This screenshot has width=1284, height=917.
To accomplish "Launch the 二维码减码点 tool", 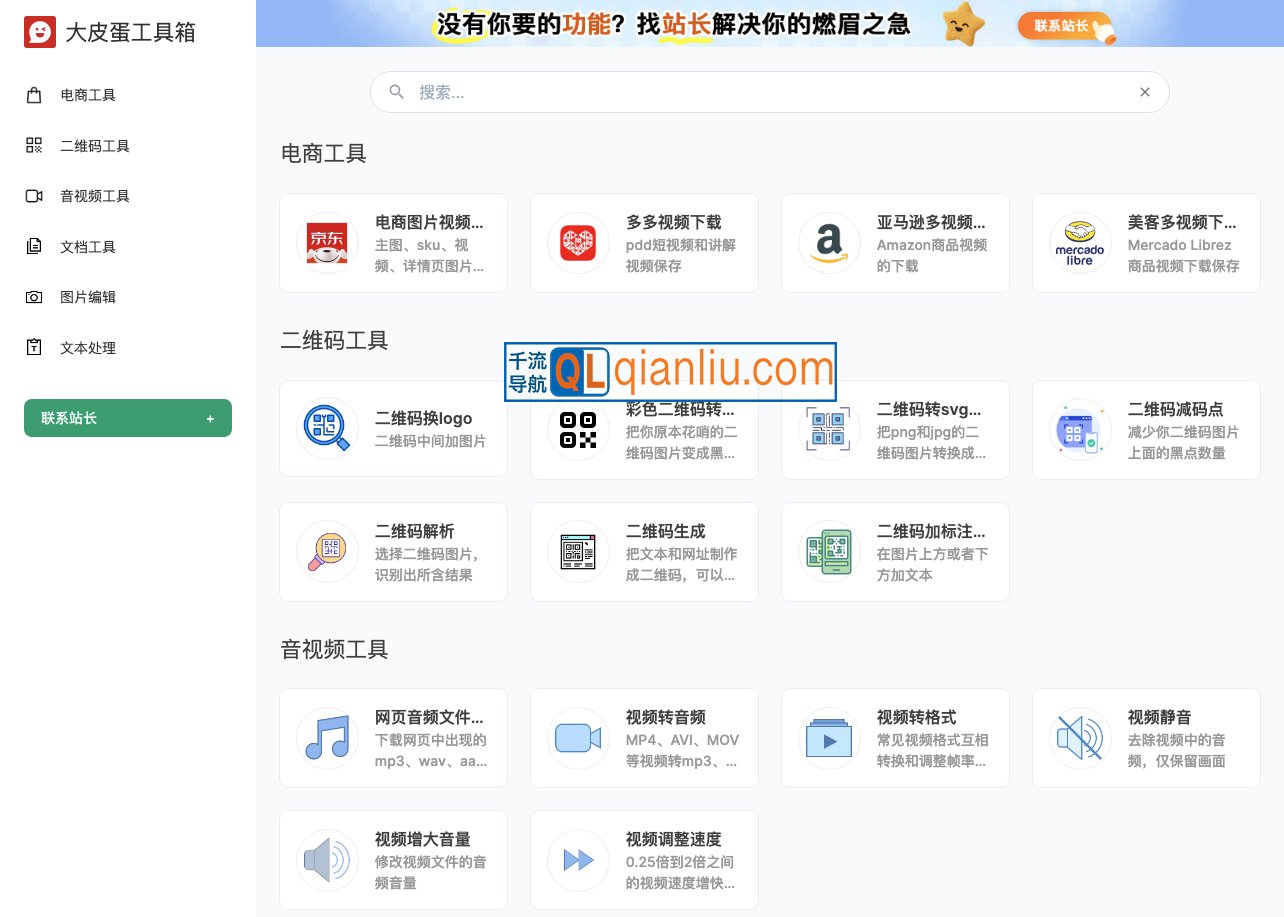I will 1146,430.
